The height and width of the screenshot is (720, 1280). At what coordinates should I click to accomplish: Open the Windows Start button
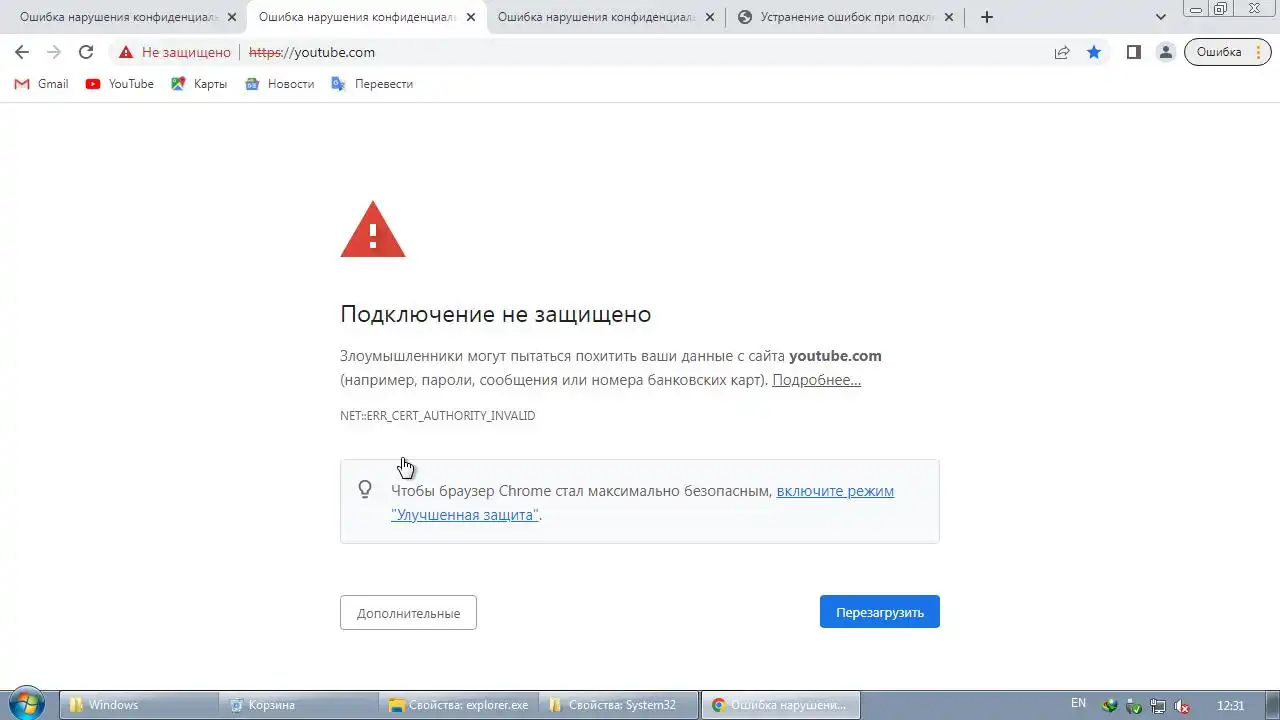click(x=27, y=704)
